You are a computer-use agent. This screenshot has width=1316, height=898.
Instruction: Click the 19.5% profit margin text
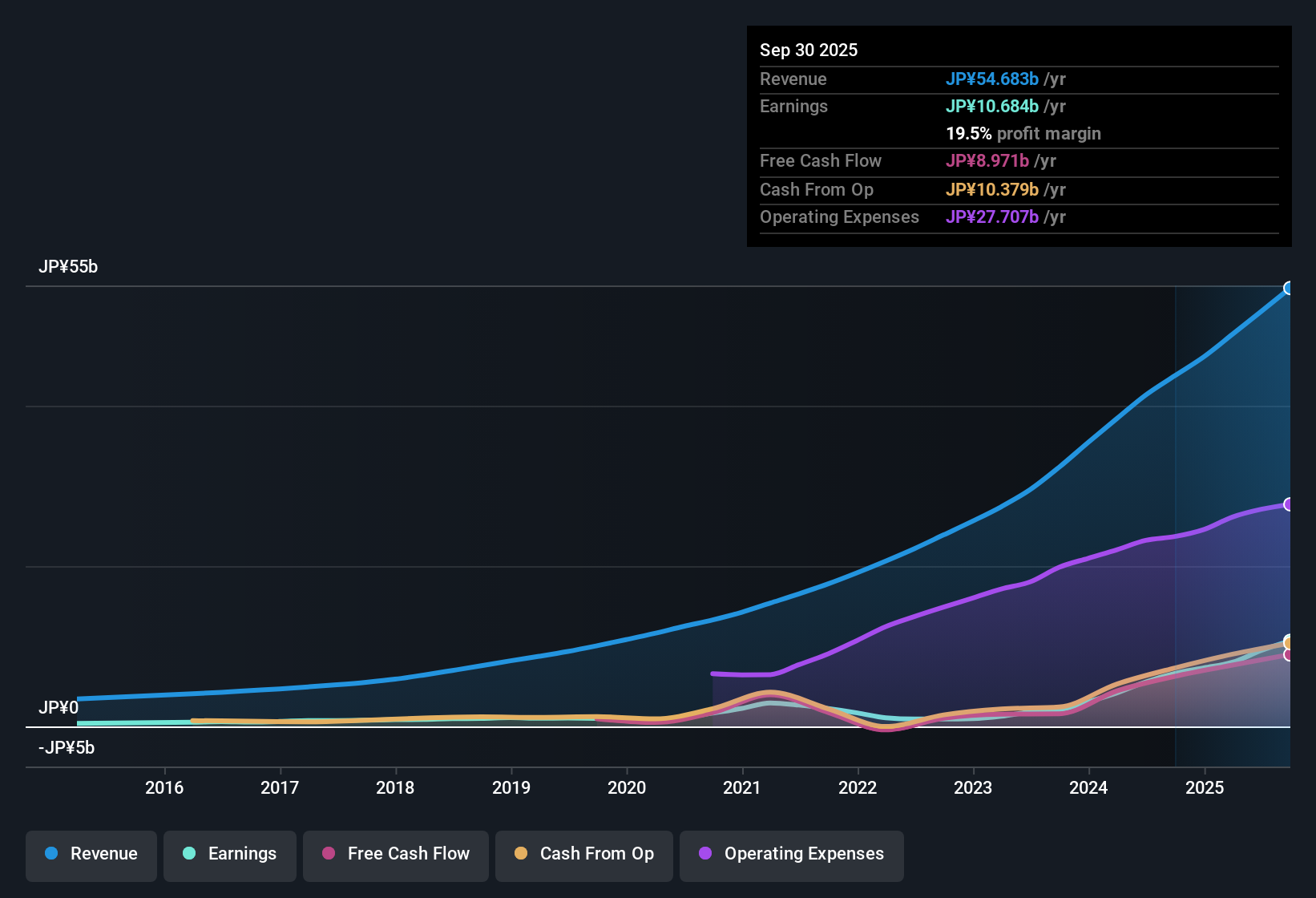tap(1023, 134)
